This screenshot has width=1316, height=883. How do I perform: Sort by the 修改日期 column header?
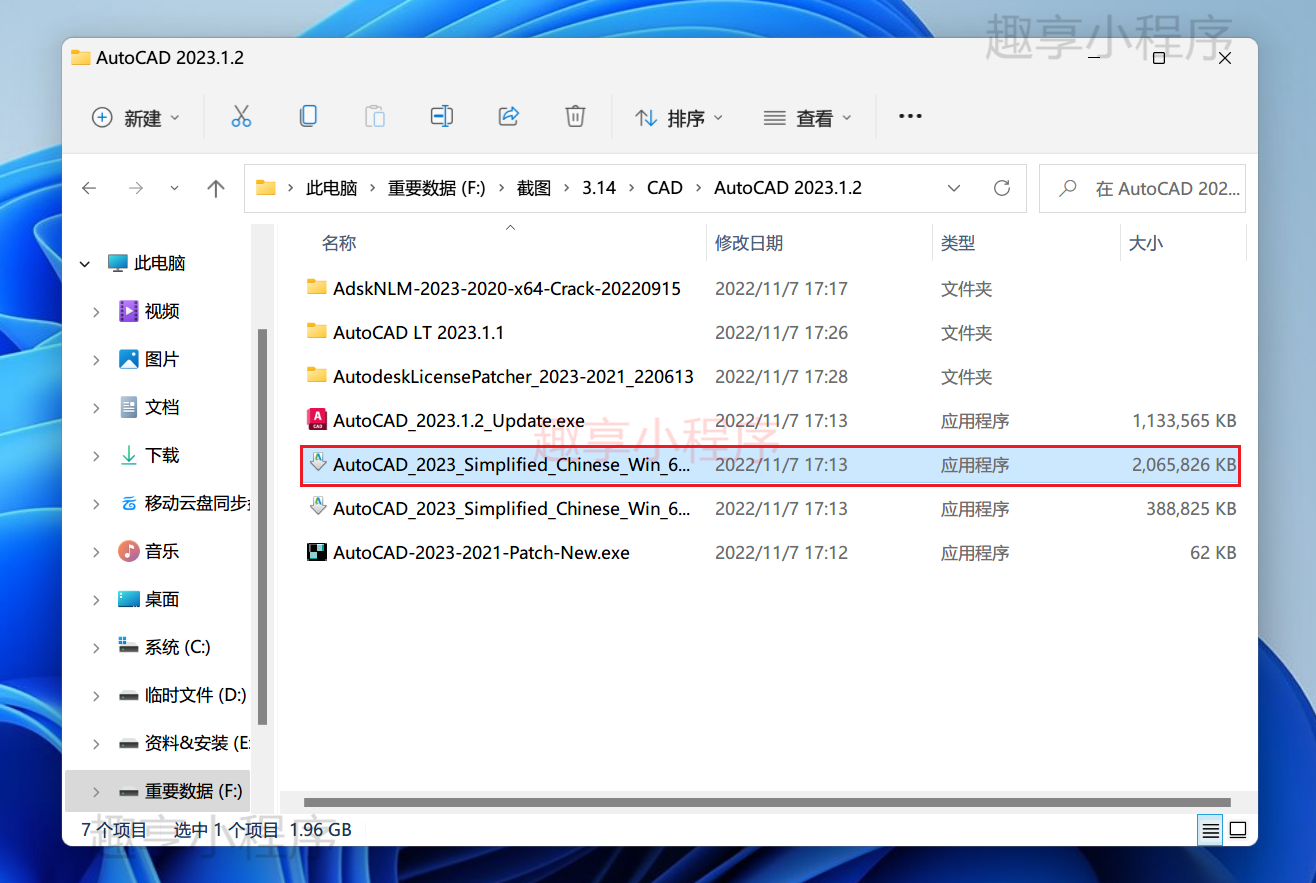tap(749, 243)
